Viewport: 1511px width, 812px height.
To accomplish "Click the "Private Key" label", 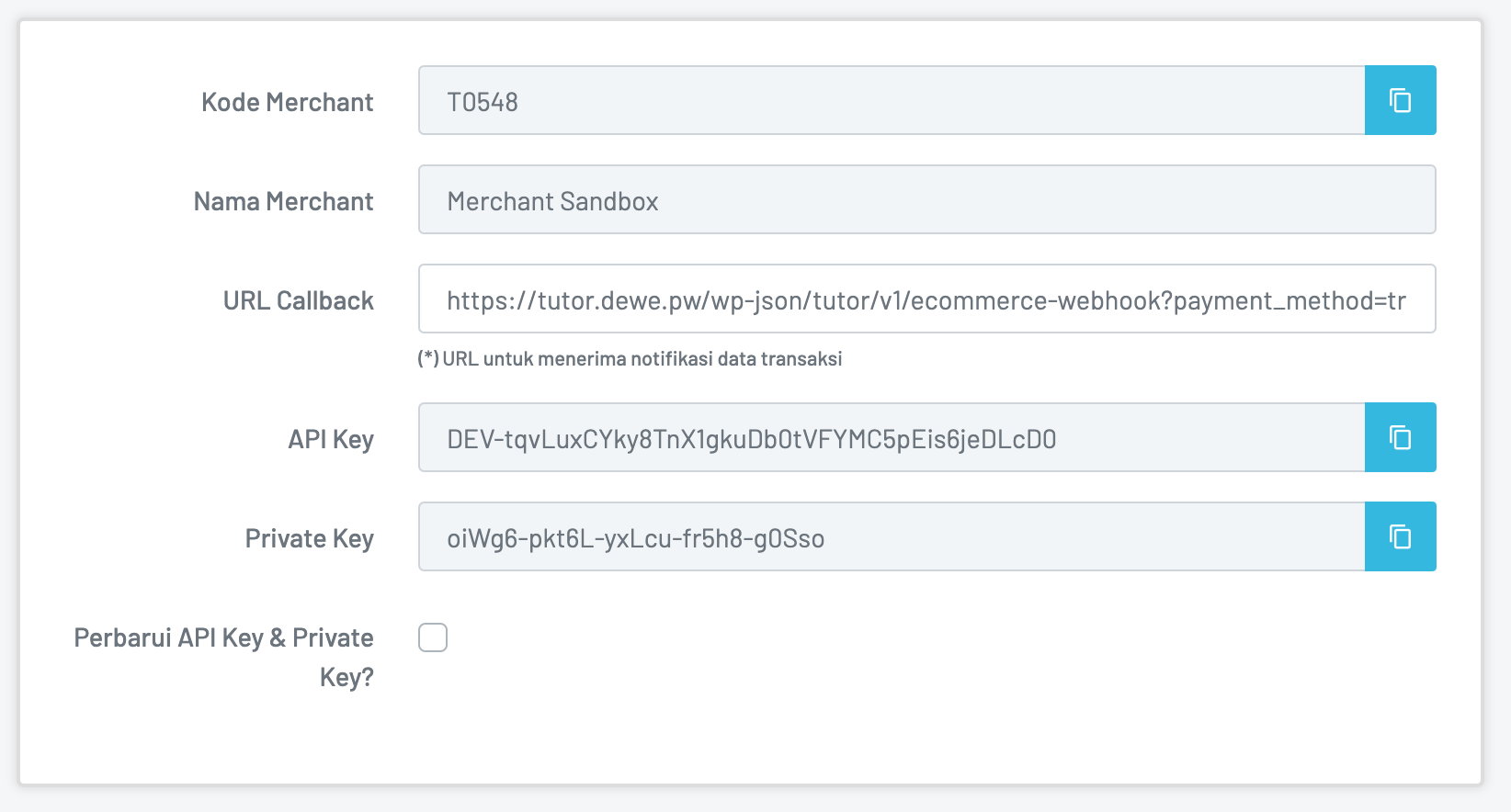I will coord(309,538).
